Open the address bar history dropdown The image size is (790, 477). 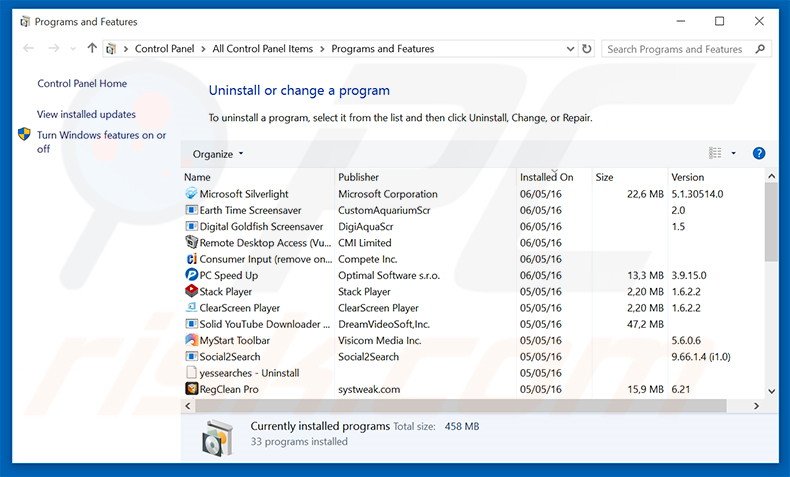pos(570,49)
